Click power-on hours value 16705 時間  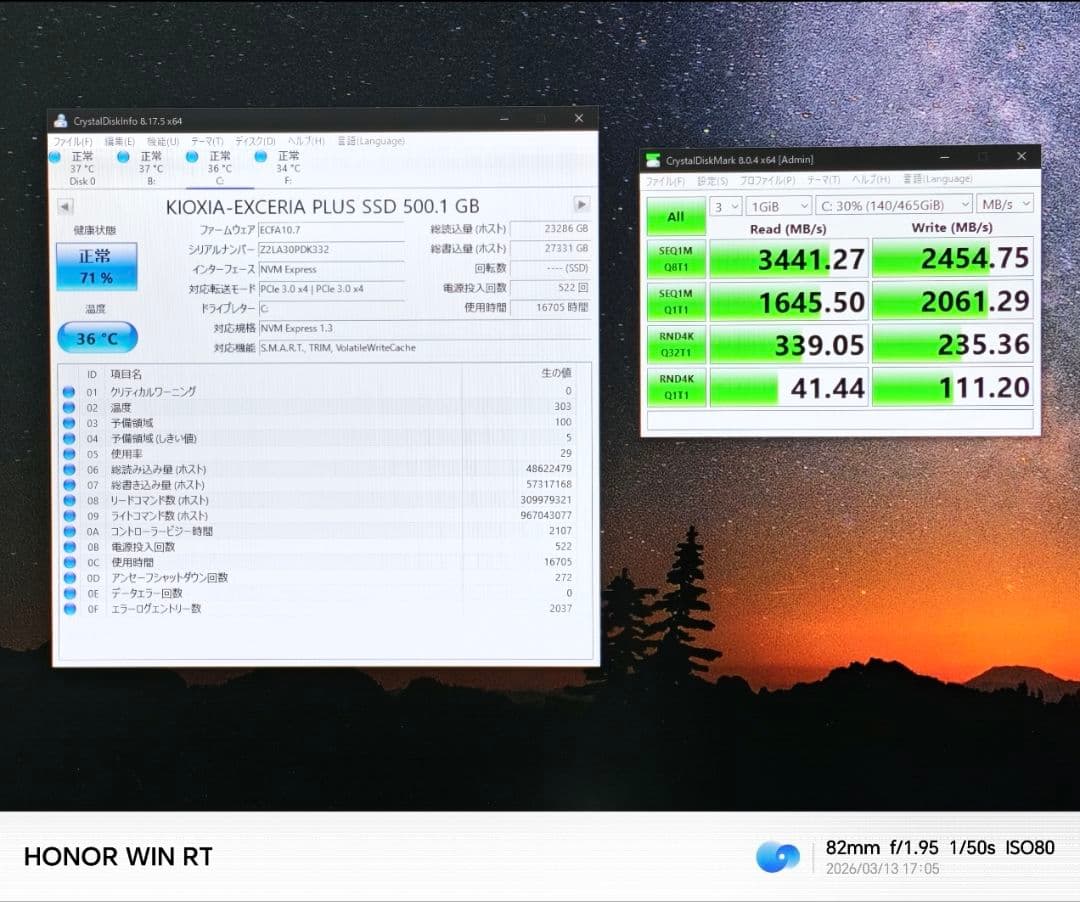[x=550, y=307]
